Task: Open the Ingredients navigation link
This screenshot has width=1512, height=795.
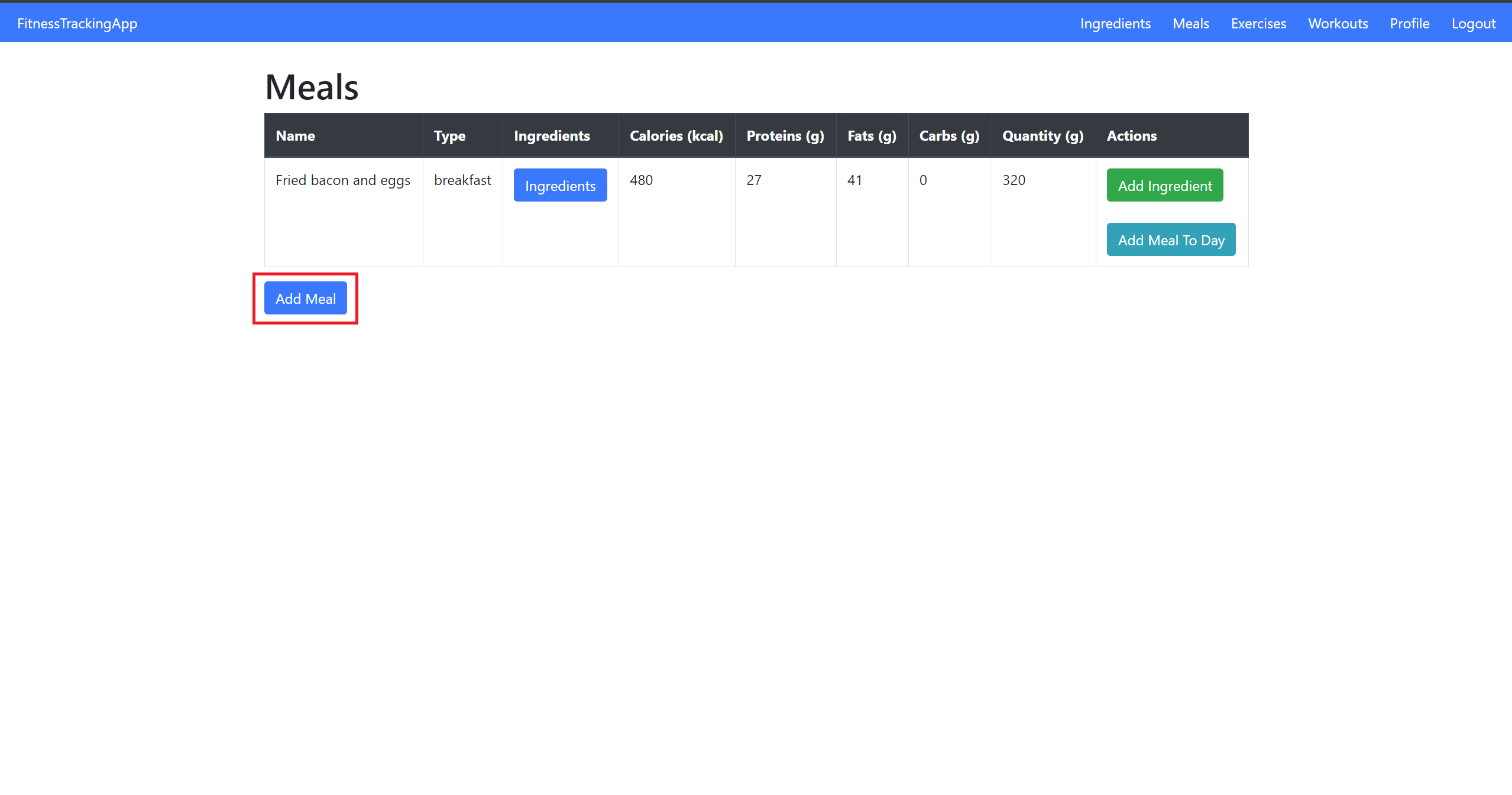Action: [x=1115, y=24]
